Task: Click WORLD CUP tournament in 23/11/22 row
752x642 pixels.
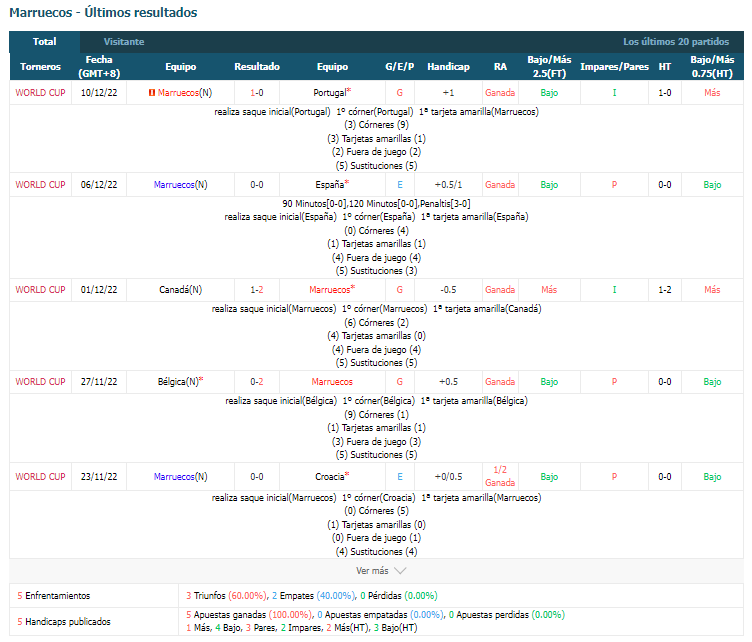Action: coord(40,477)
